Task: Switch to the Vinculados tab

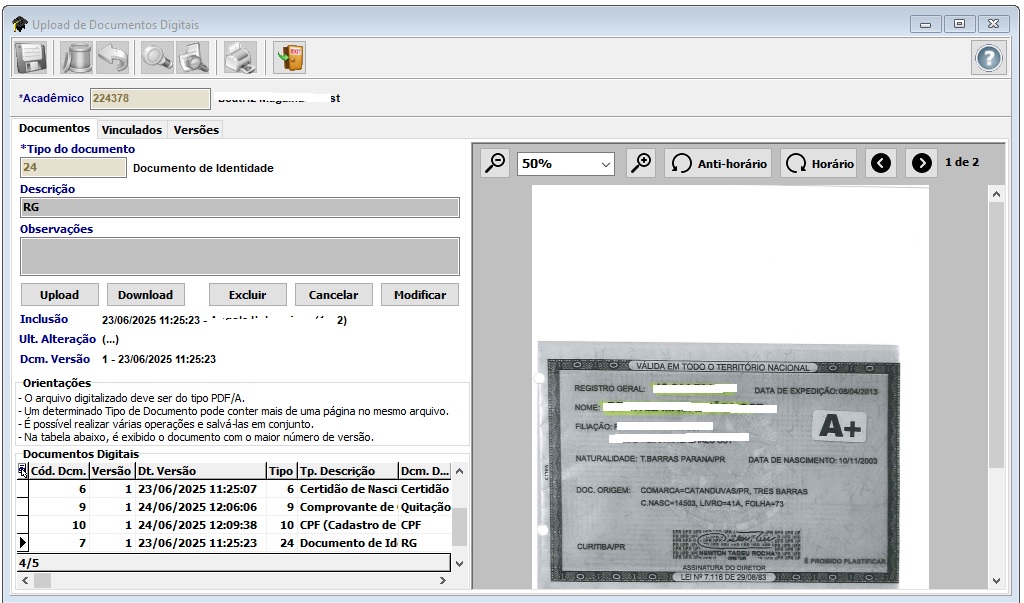Action: point(132,130)
